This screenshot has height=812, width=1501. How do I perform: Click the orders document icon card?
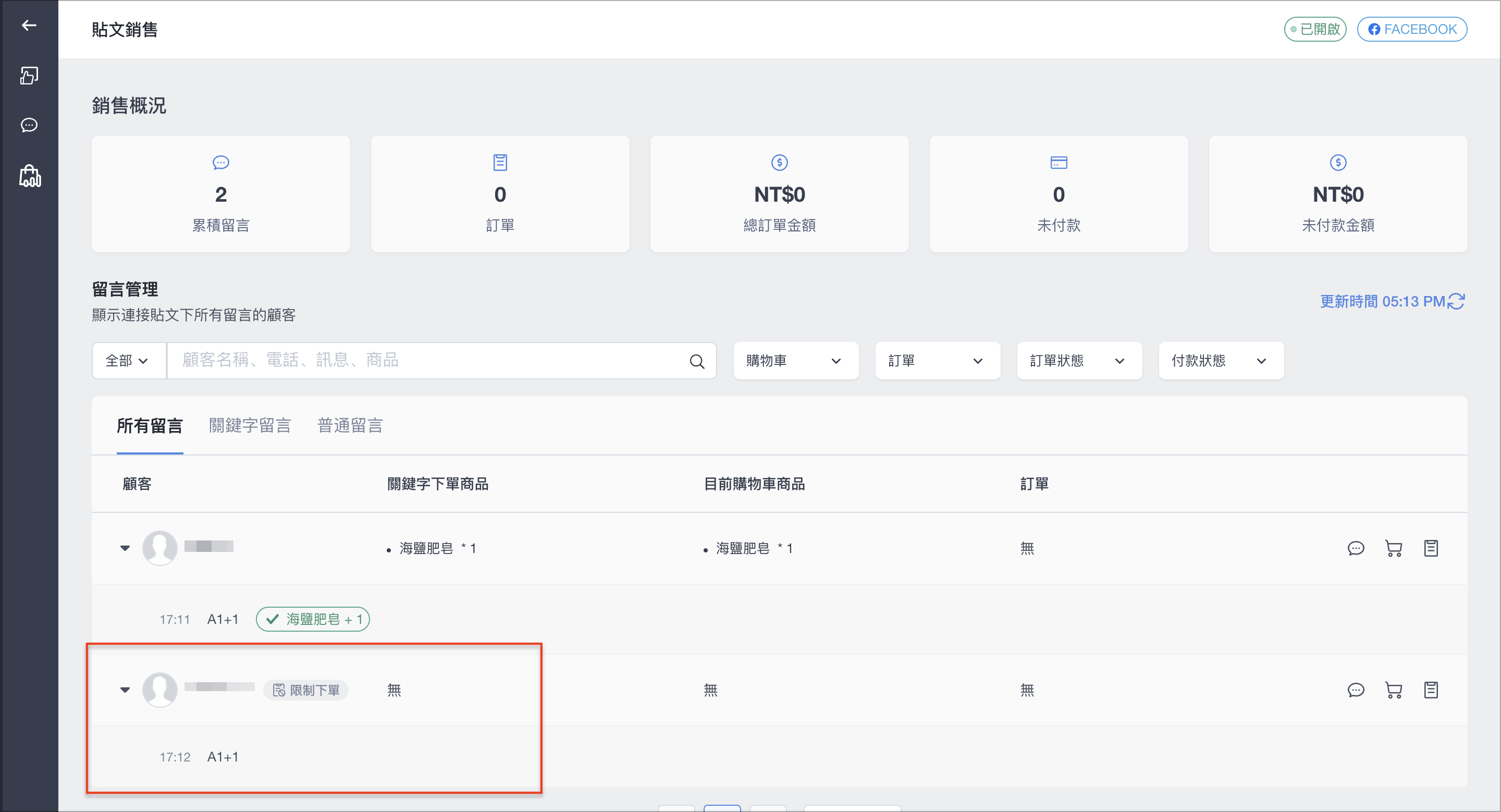pos(500,163)
